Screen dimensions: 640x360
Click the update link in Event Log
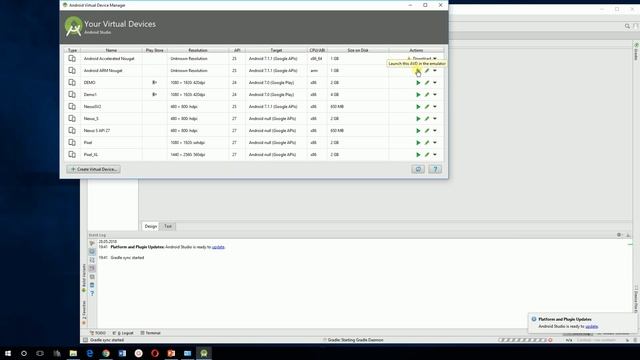tap(218, 247)
